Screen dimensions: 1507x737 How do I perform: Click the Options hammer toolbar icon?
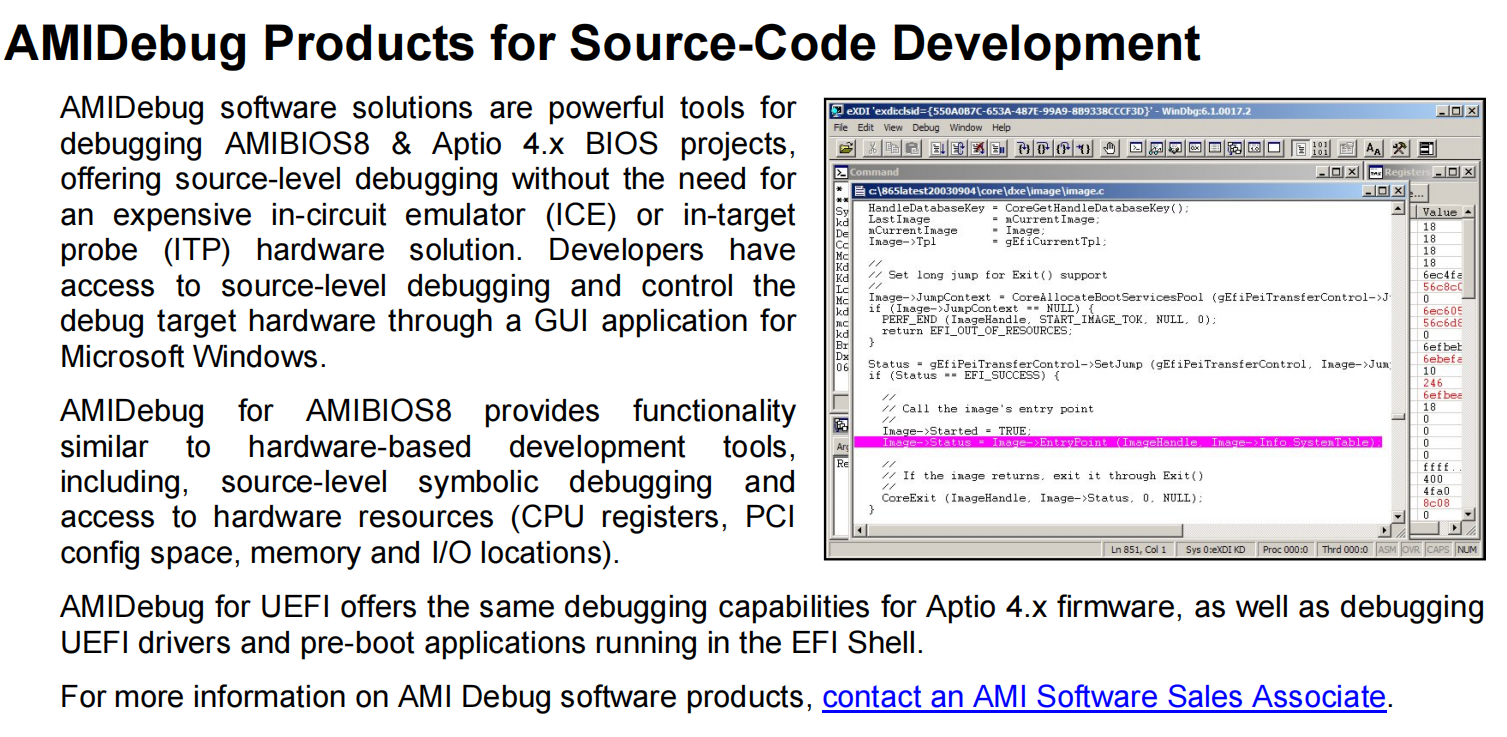1400,148
